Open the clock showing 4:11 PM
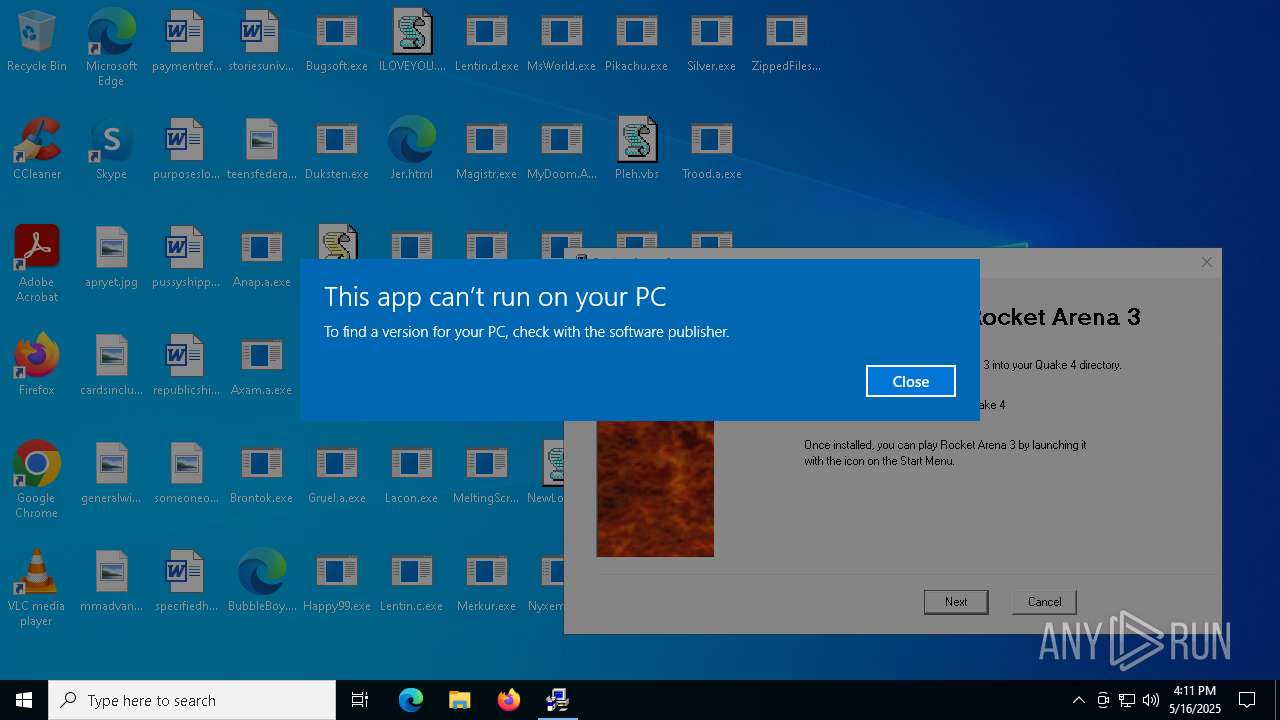 coord(1195,700)
